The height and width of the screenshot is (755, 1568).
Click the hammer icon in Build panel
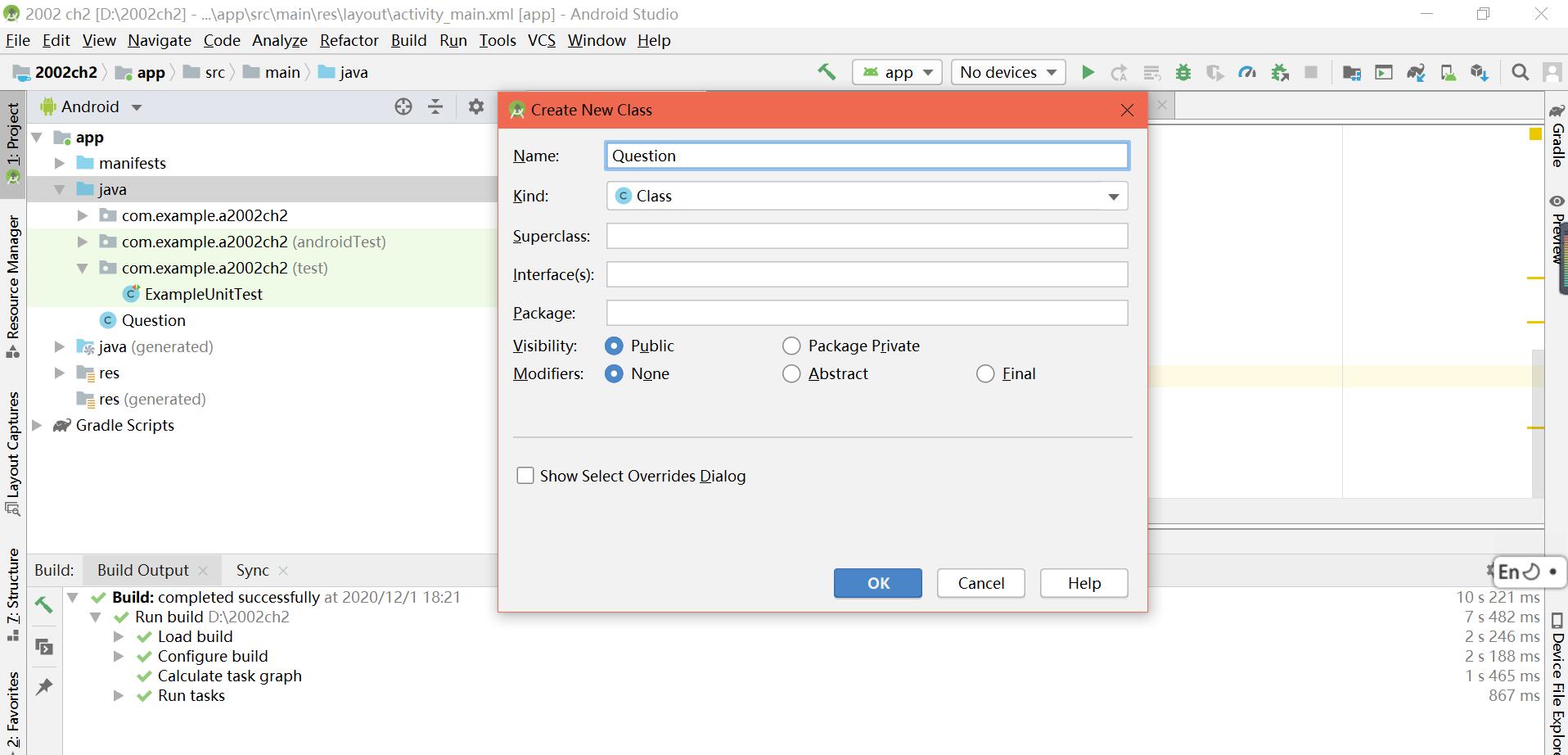(44, 605)
